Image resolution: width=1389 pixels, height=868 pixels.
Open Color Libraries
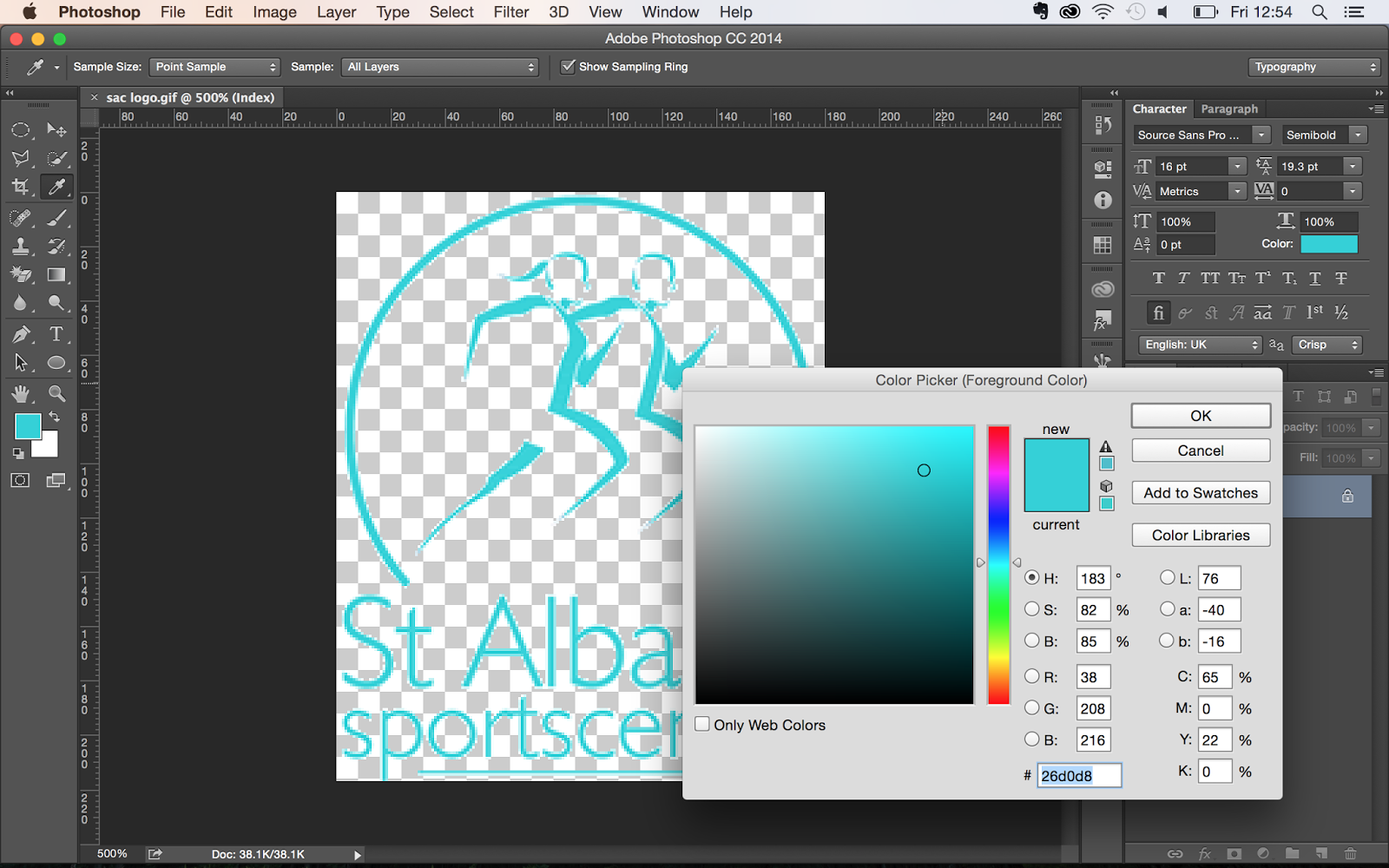pyautogui.click(x=1201, y=536)
